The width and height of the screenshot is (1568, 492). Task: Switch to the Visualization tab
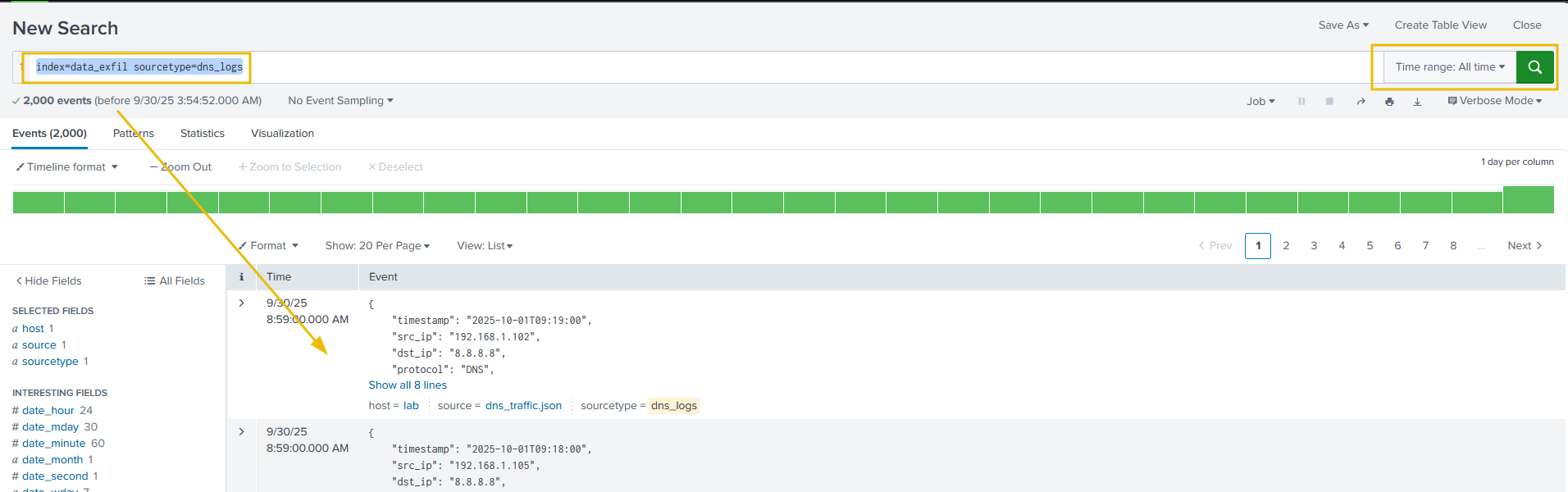282,134
